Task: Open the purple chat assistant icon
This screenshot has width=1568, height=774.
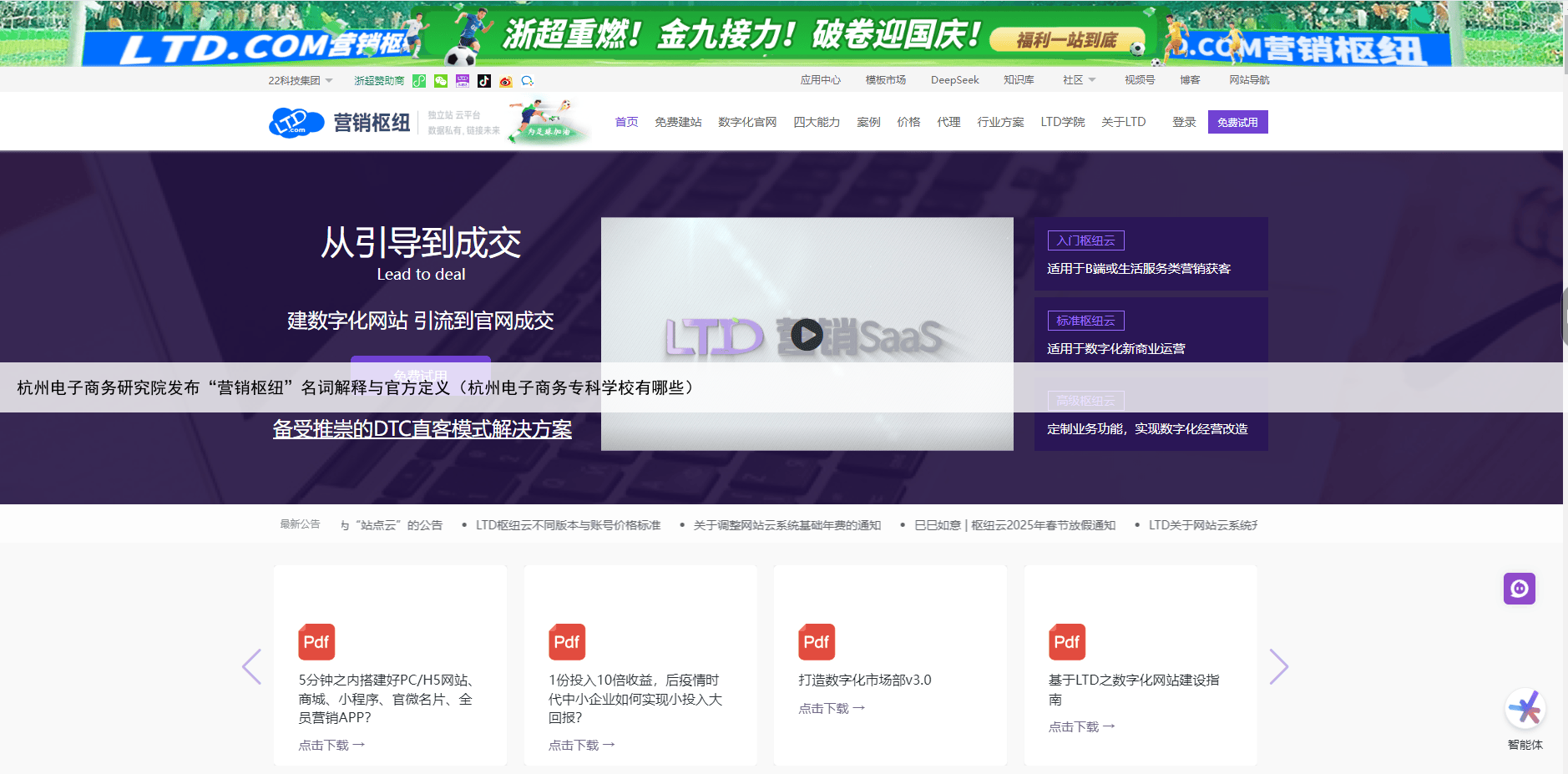Action: click(1519, 589)
